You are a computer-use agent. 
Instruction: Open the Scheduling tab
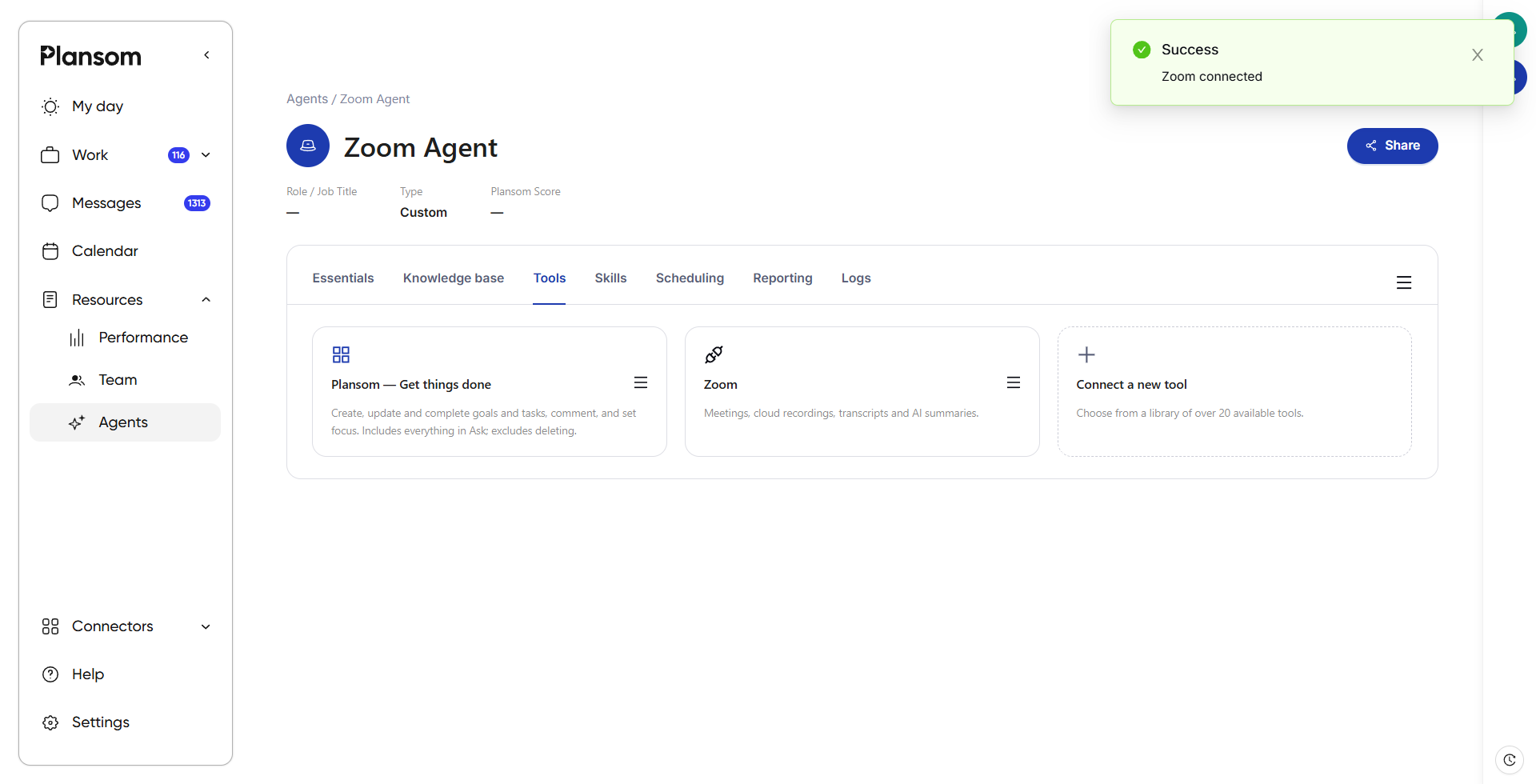tap(690, 278)
